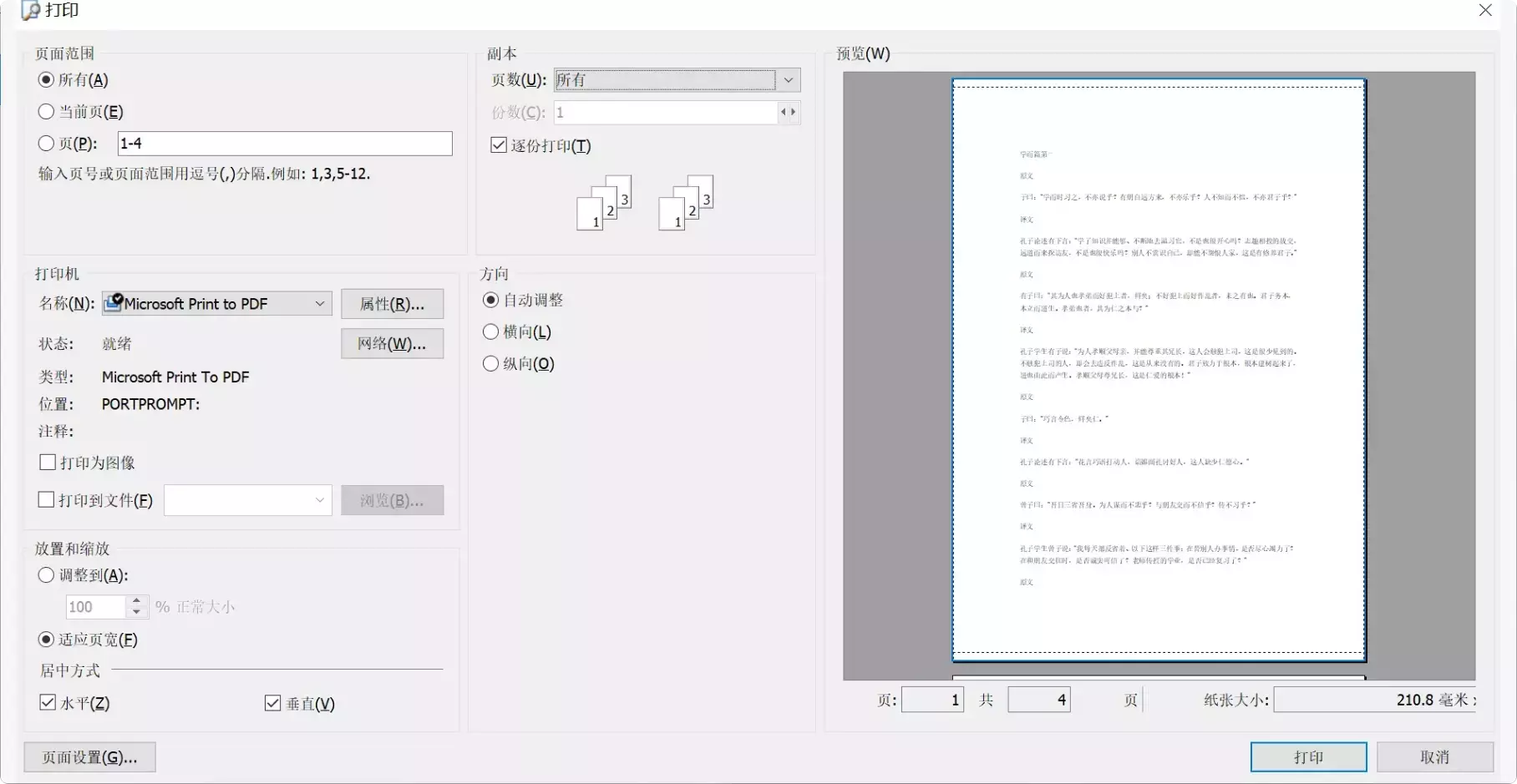Click the default printer checkmark badge
The width and height of the screenshot is (1517, 784).
[117, 296]
